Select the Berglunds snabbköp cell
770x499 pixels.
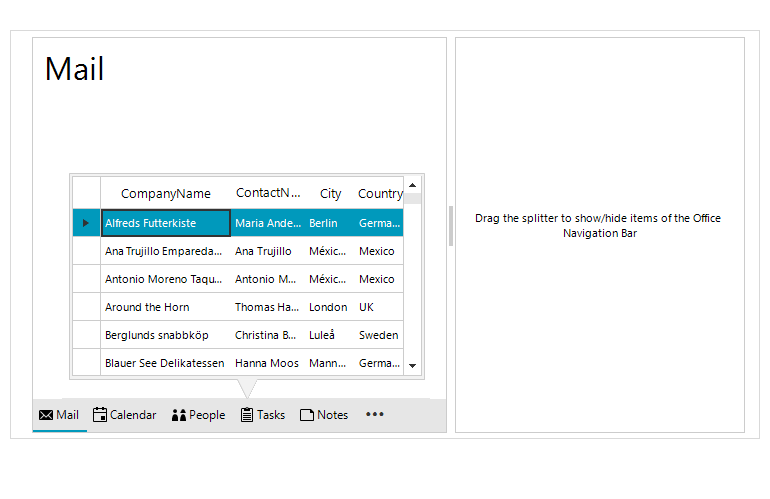point(165,335)
